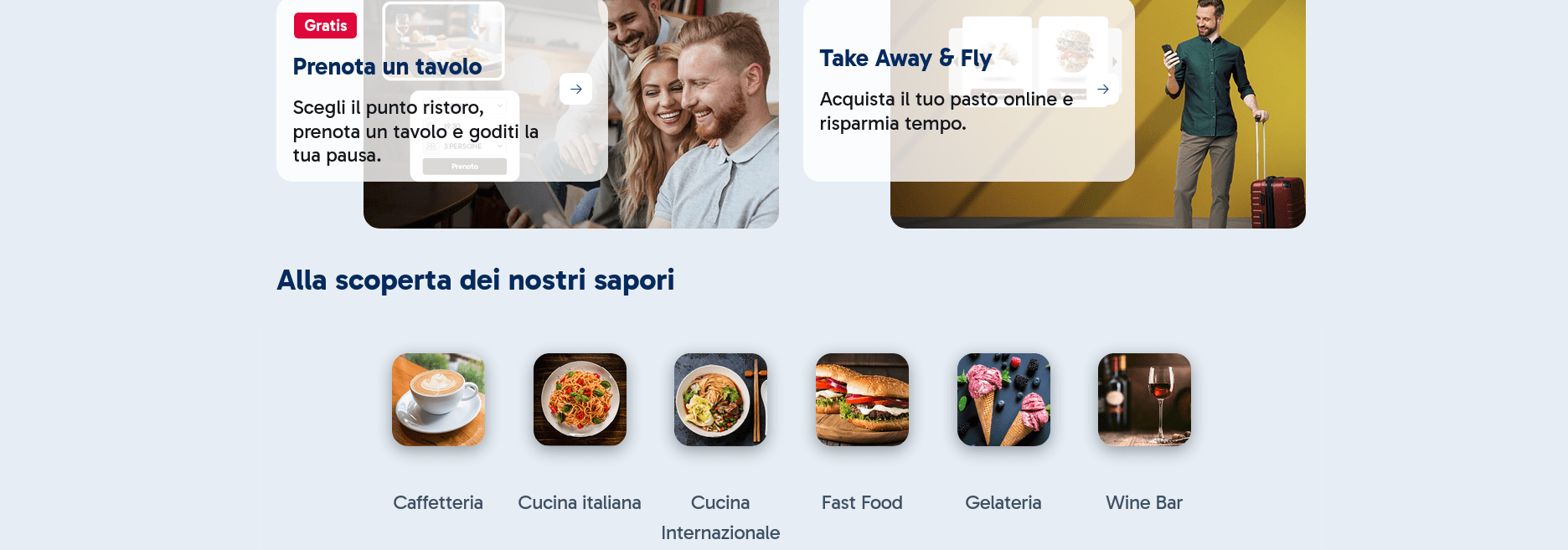This screenshot has height=550, width=1568.
Task: Open the Caffetteria coffee cup icon
Action: [x=438, y=399]
